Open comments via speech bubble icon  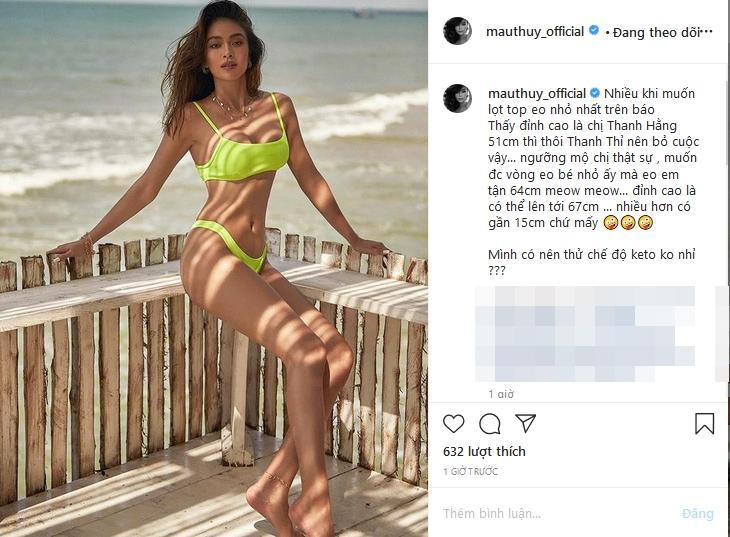click(x=490, y=423)
